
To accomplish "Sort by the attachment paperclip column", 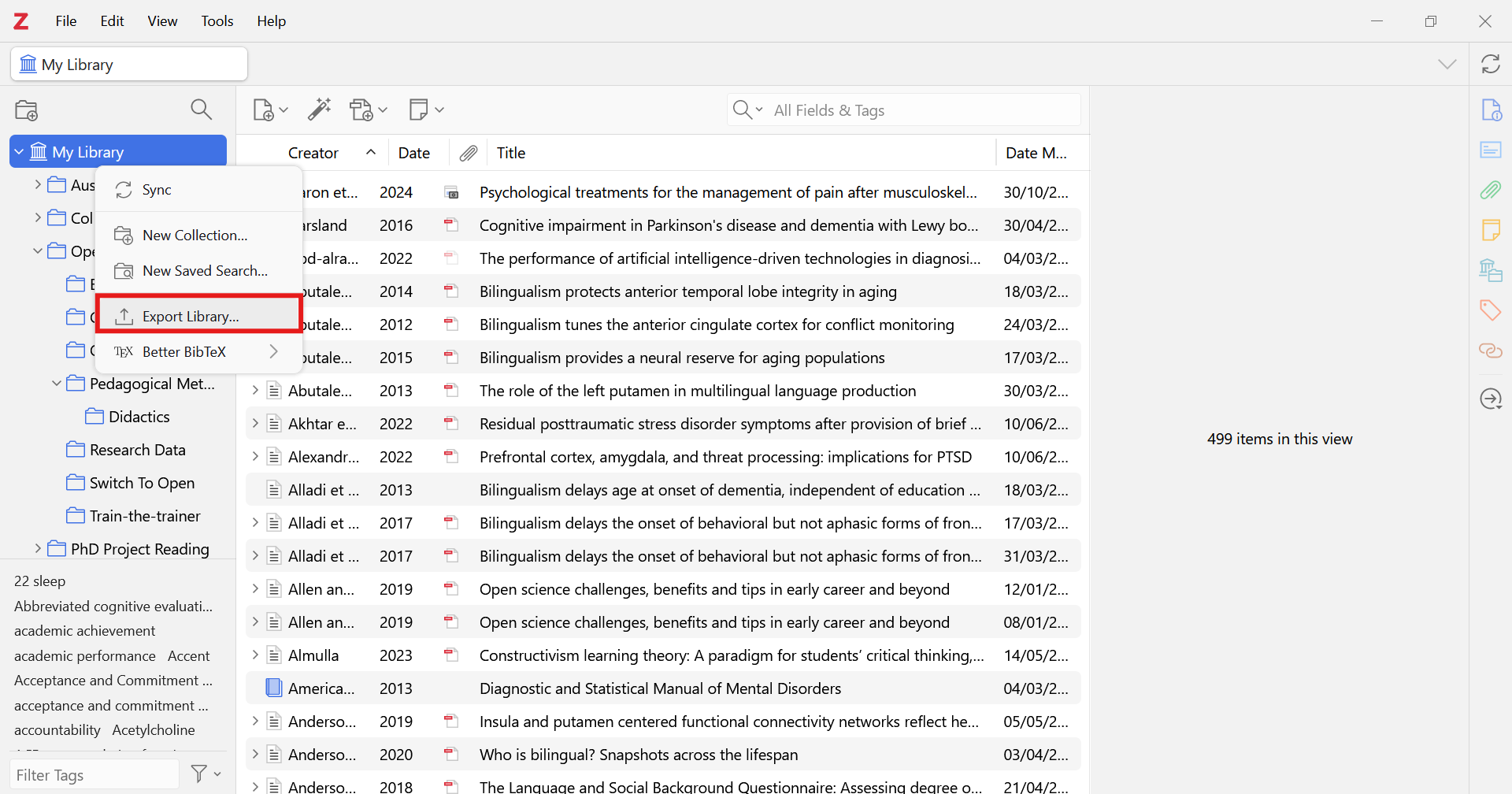I will point(469,153).
